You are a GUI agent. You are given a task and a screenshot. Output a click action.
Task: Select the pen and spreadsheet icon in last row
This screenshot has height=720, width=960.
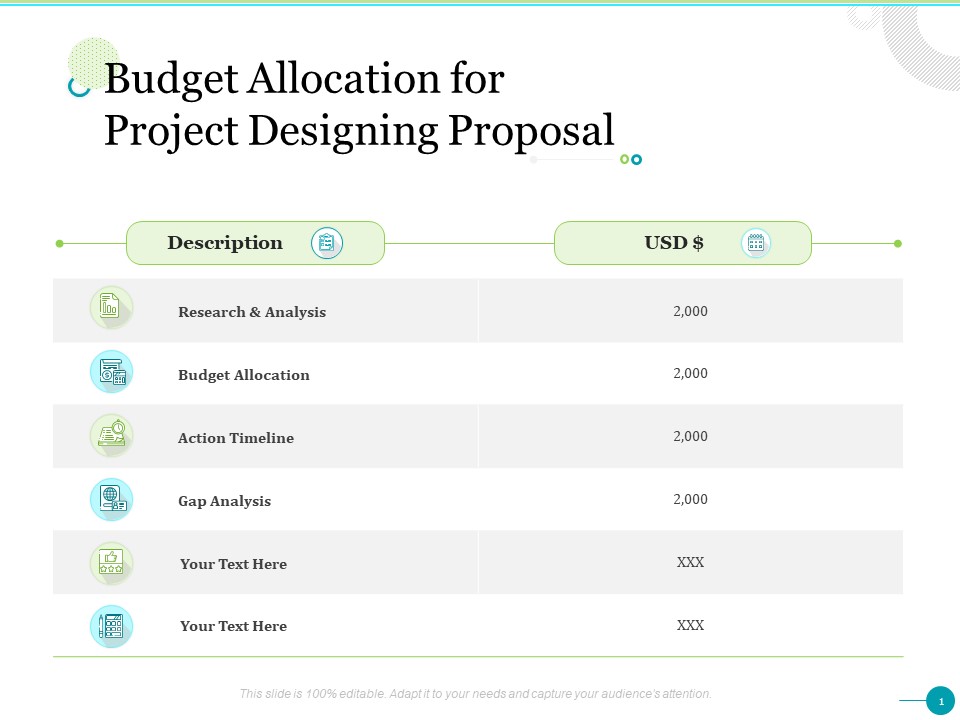pos(111,626)
